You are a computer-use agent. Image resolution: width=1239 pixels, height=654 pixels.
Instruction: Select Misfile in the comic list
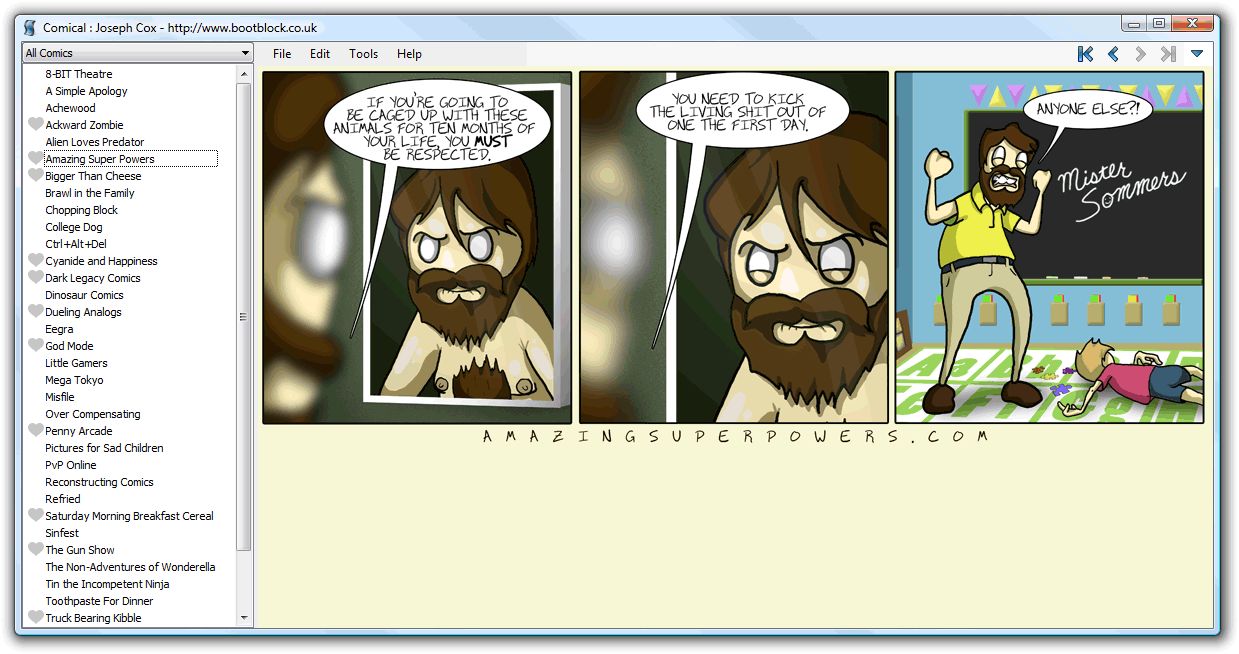60,397
